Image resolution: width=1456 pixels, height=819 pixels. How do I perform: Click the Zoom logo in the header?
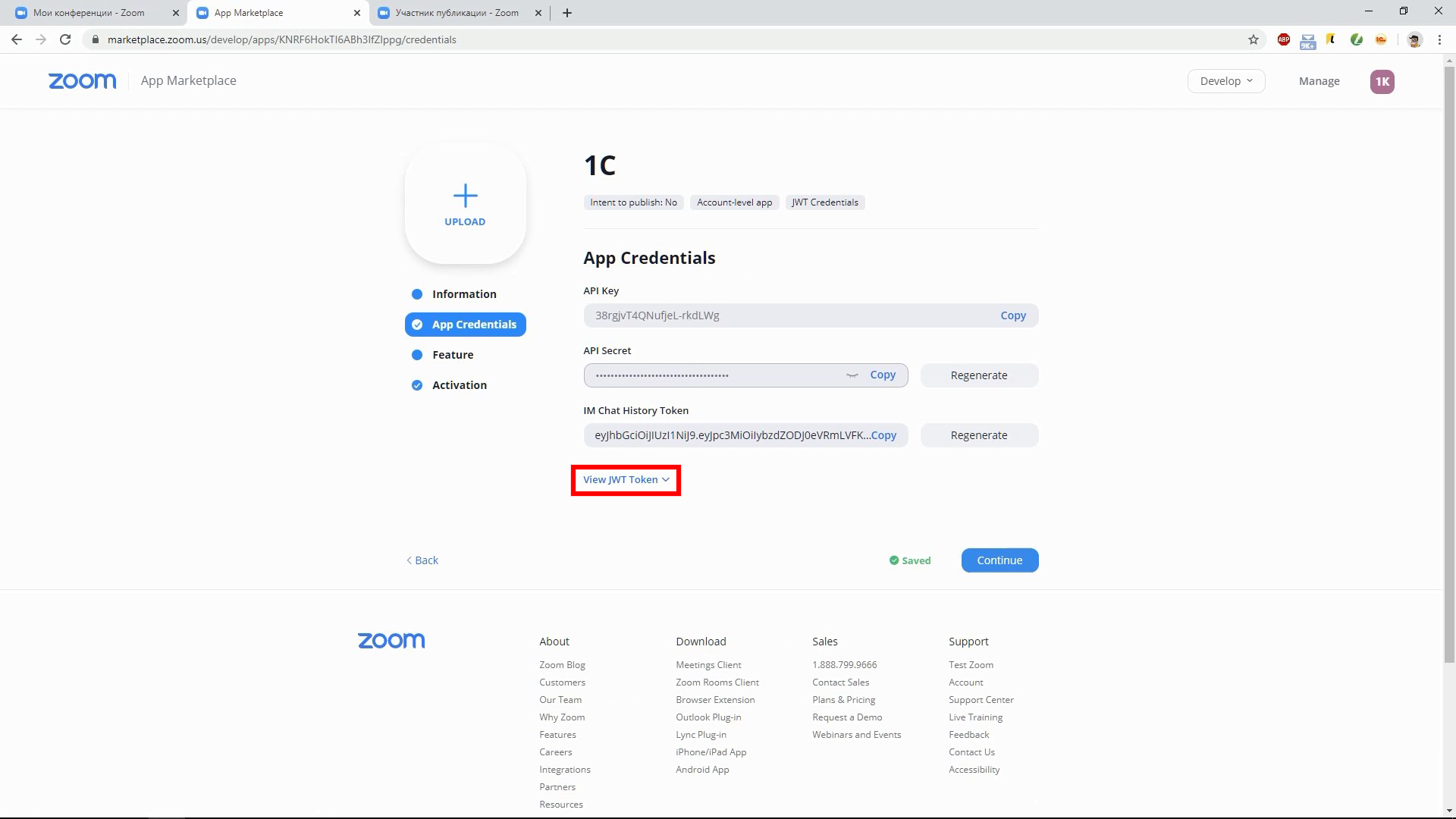(82, 81)
